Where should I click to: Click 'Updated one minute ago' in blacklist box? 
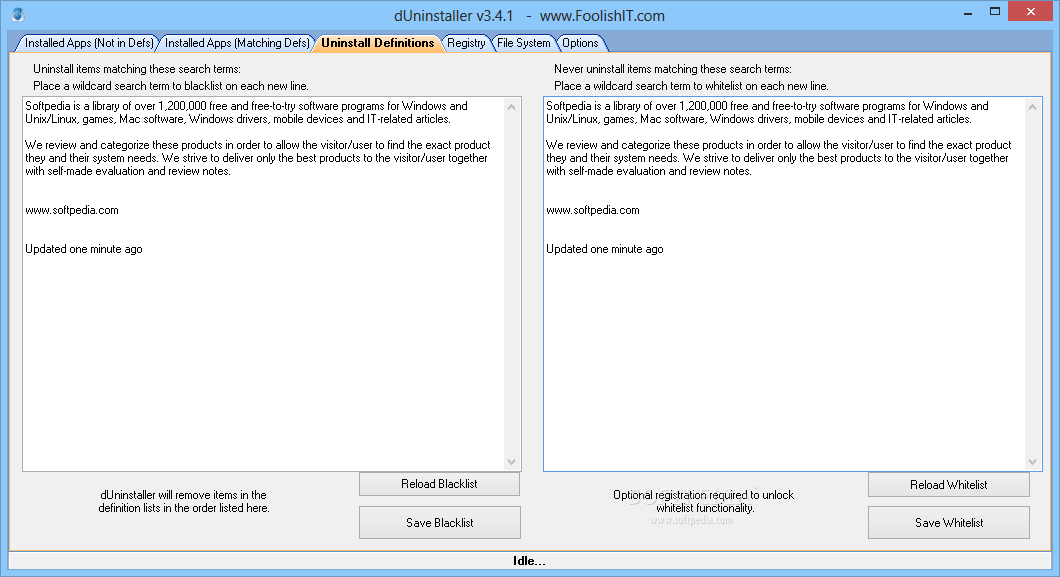84,249
